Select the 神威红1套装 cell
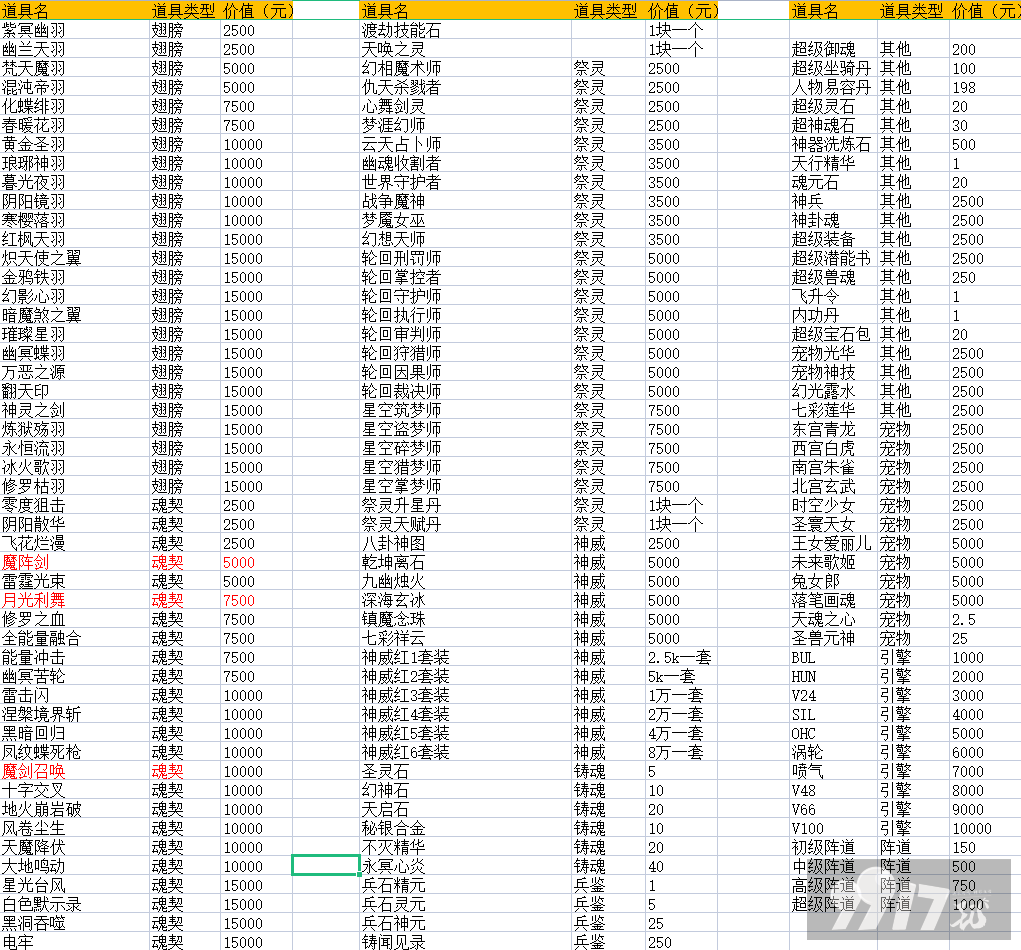Viewport: 1021px width, 950px height. (x=405, y=658)
